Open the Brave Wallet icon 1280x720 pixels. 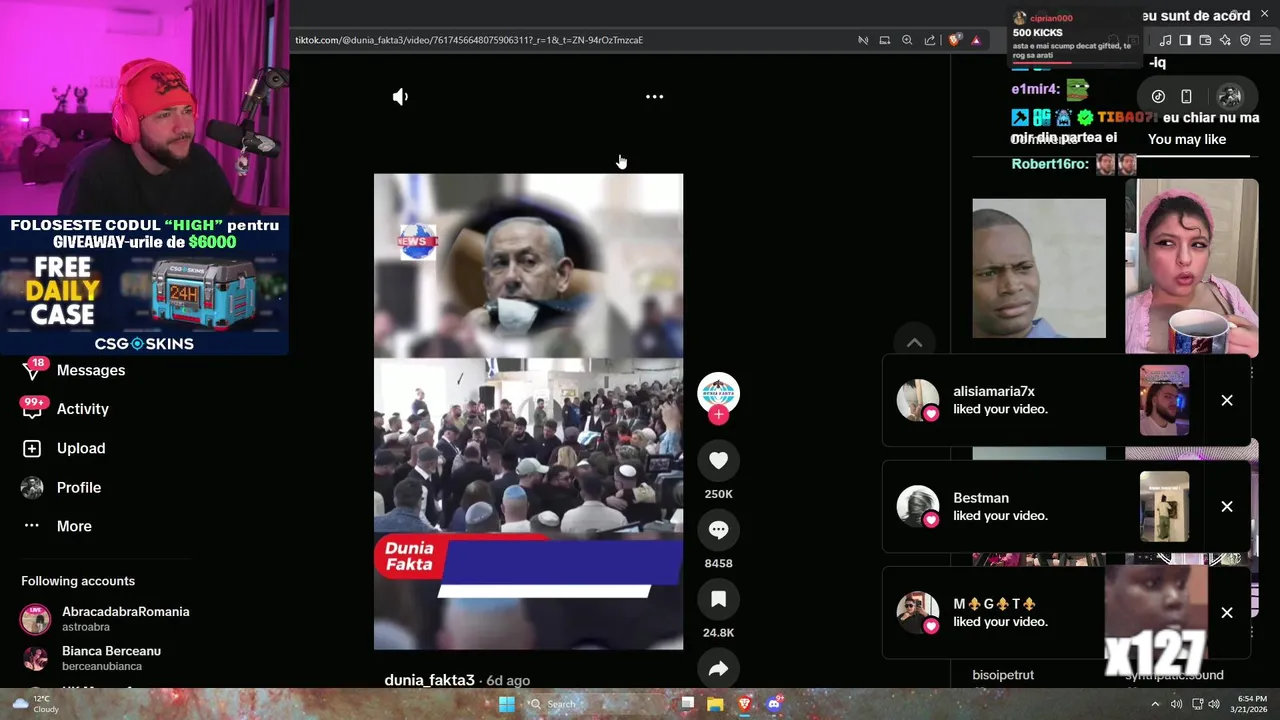tap(1205, 40)
